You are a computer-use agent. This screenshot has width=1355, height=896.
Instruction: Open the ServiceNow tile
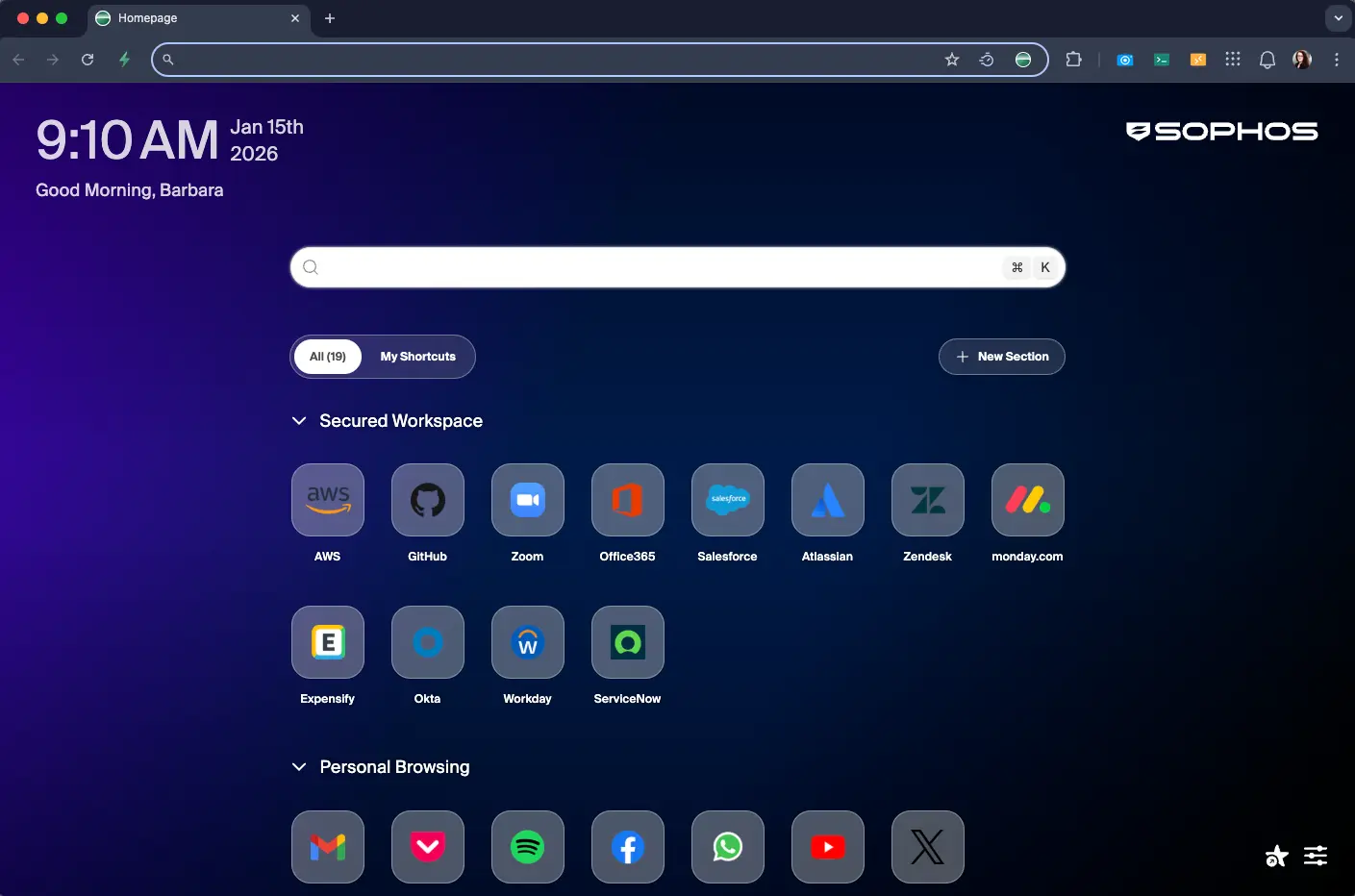pyautogui.click(x=628, y=642)
